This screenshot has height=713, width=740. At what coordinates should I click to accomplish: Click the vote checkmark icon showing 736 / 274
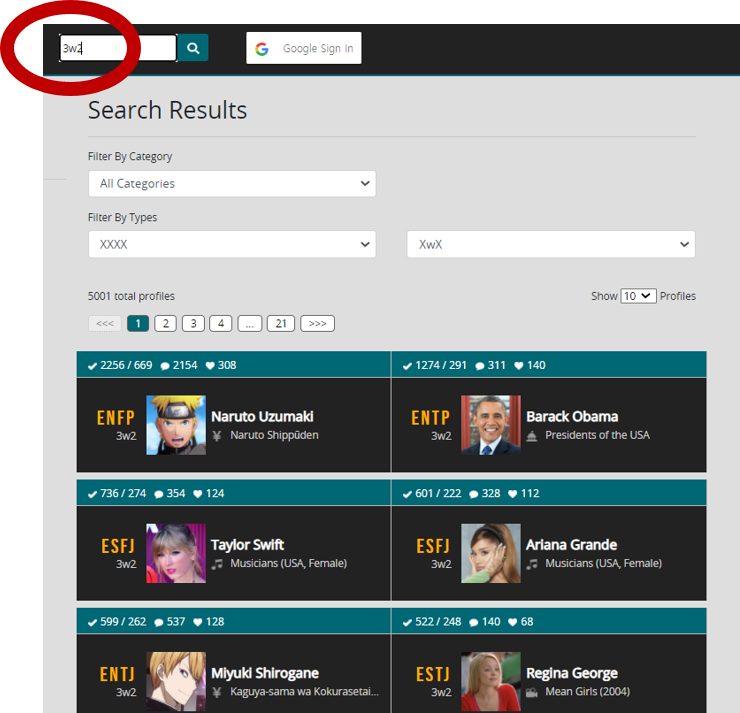pos(92,494)
